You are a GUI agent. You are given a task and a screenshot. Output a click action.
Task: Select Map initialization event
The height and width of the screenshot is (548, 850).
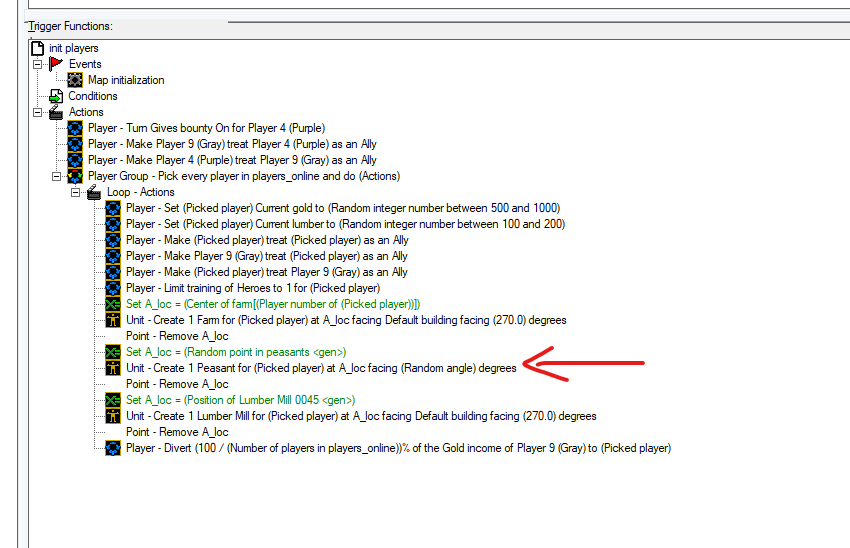[x=126, y=80]
